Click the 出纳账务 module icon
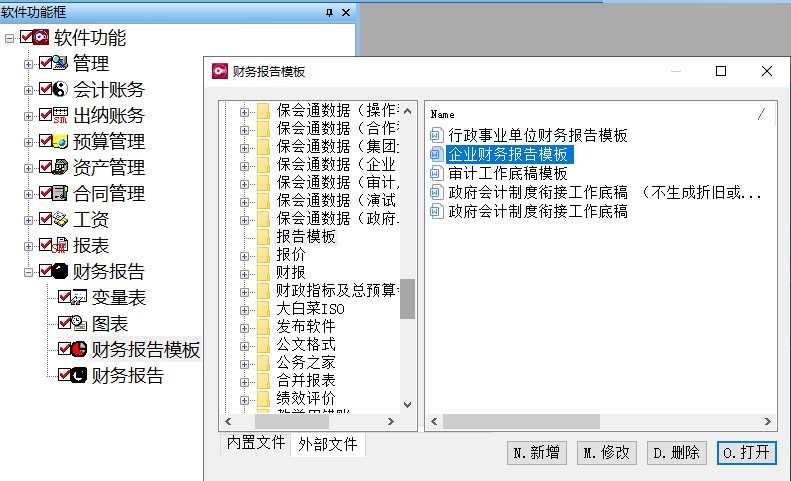The width and height of the screenshot is (791, 481). pyautogui.click(x=61, y=116)
